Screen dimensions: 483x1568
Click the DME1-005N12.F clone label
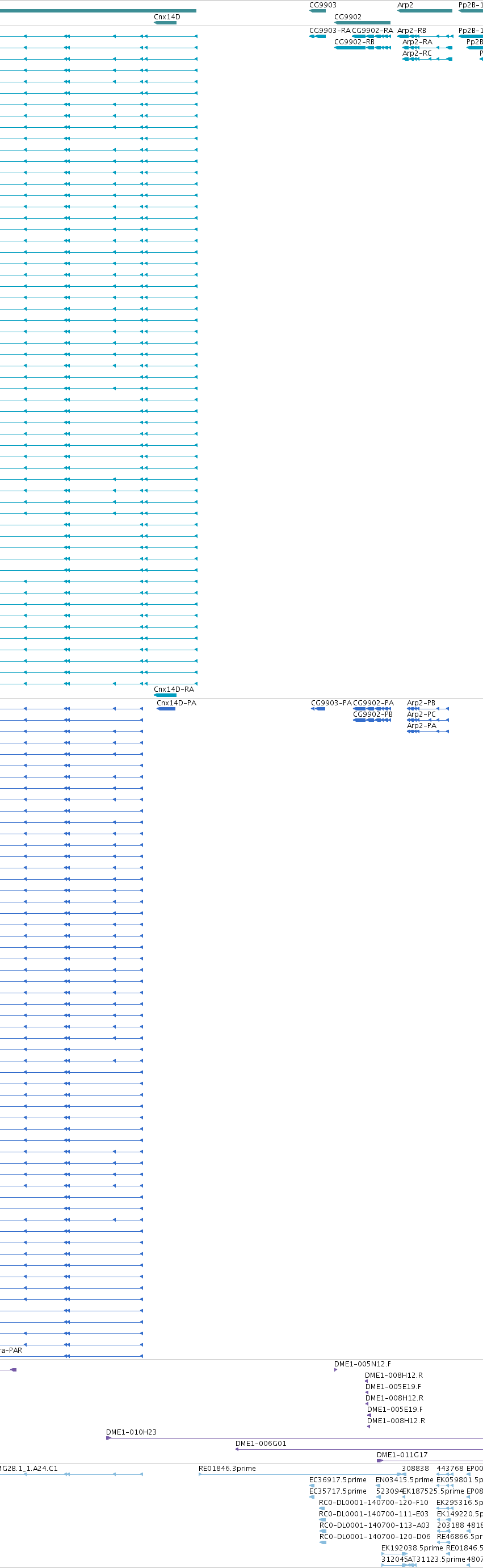pos(363,1364)
